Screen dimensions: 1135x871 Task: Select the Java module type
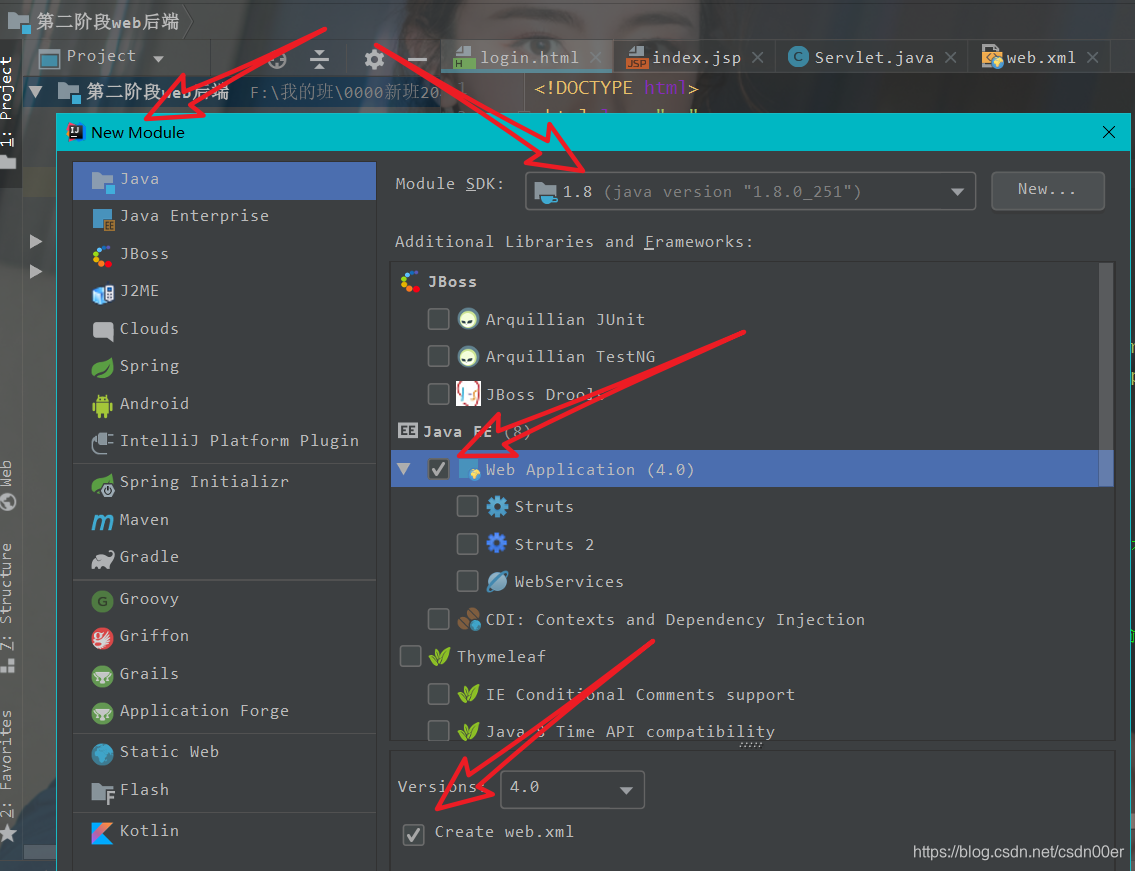click(x=224, y=180)
